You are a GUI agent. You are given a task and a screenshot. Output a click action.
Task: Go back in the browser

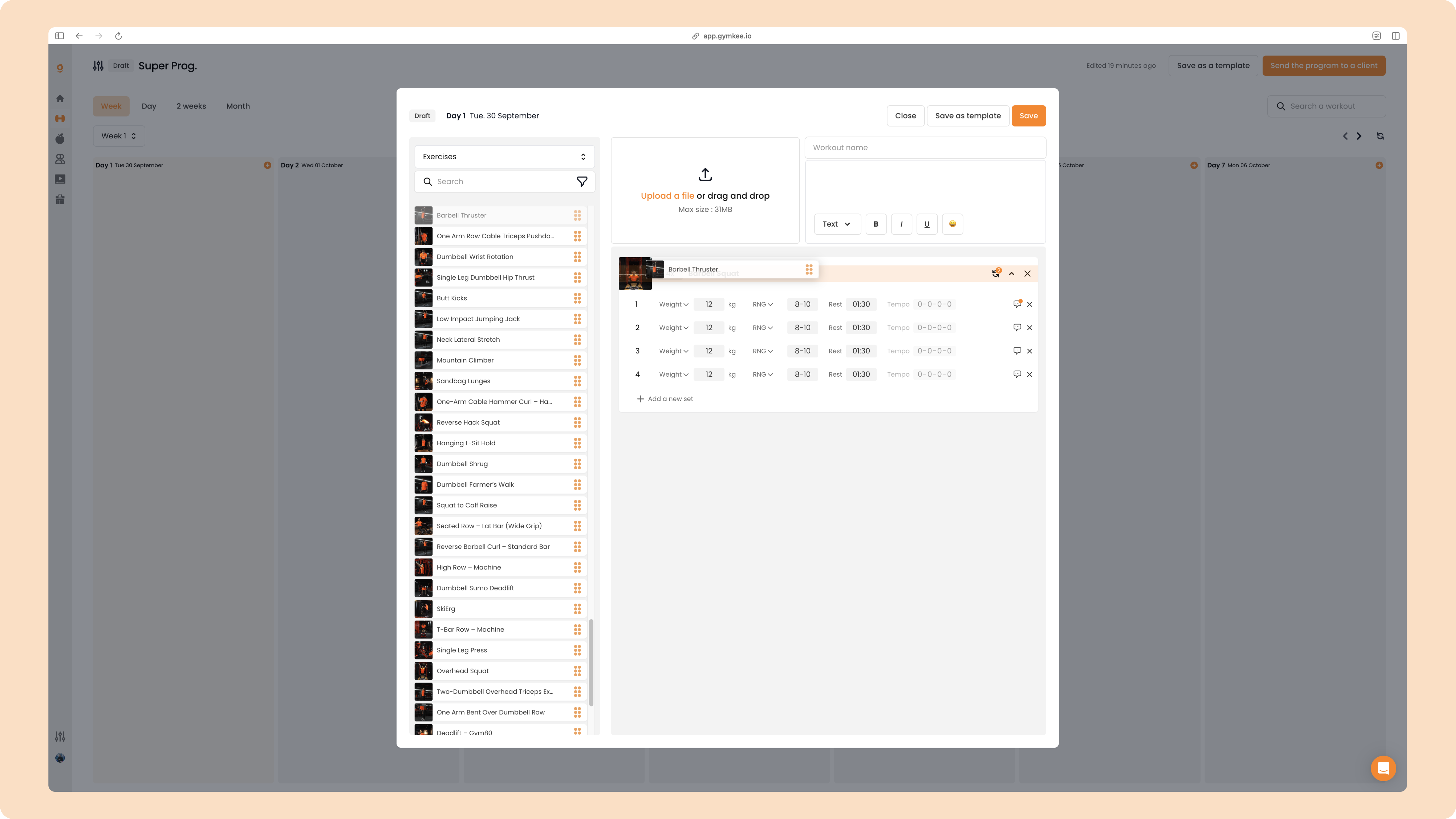tap(79, 36)
